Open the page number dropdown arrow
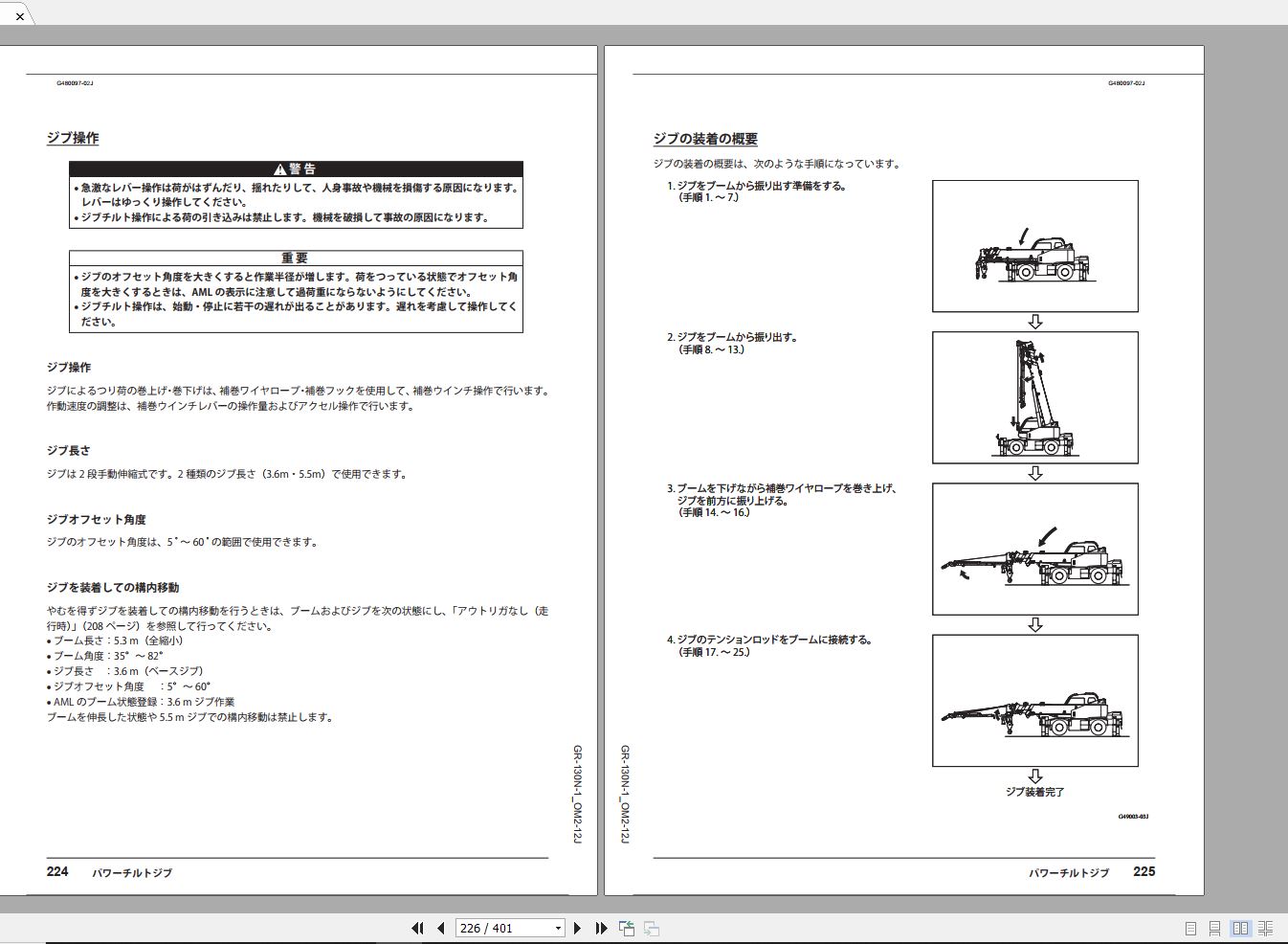The height and width of the screenshot is (944, 1288). (x=558, y=928)
